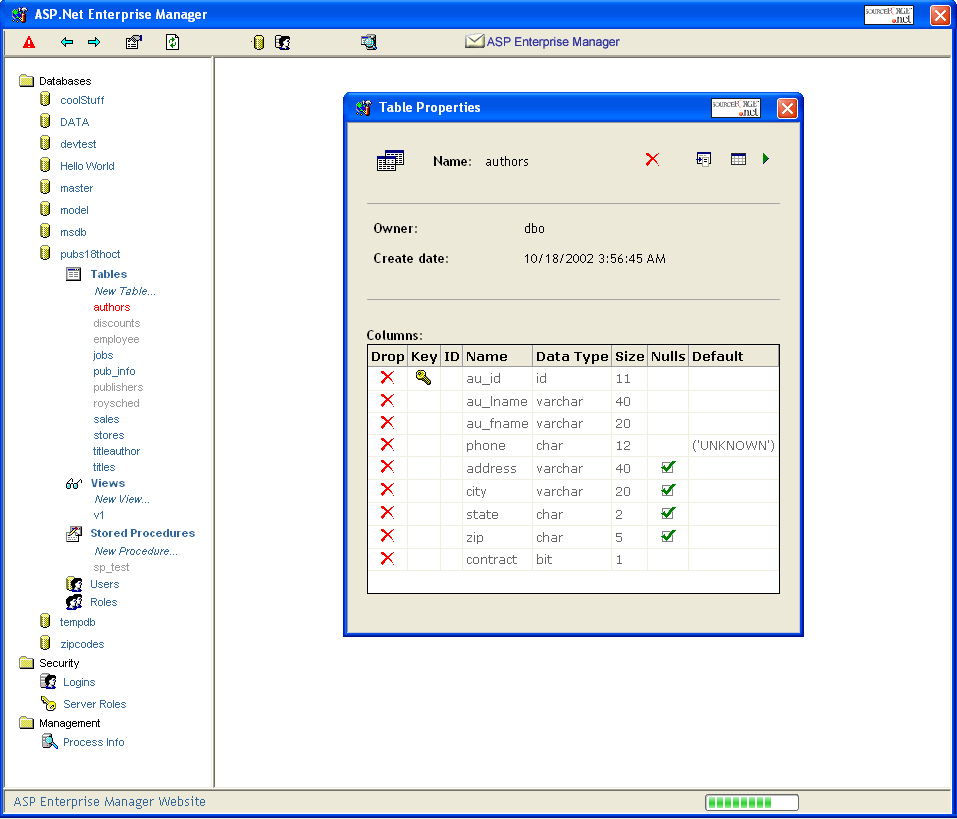Click the refresh page toolbar icon
957x819 pixels.
[x=173, y=42]
